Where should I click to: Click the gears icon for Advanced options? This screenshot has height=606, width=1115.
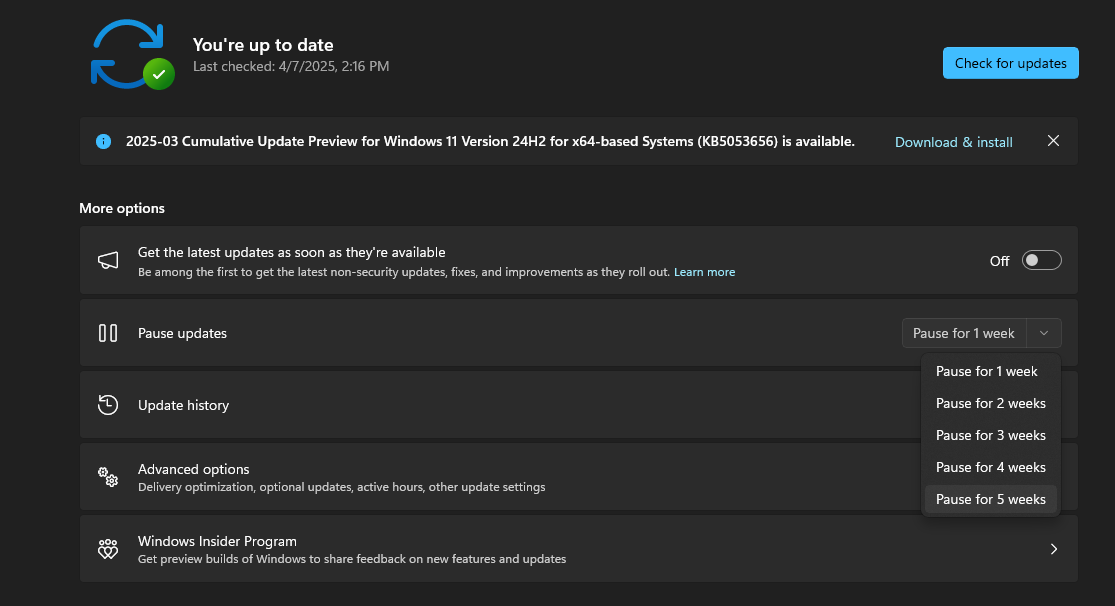pyautogui.click(x=108, y=477)
